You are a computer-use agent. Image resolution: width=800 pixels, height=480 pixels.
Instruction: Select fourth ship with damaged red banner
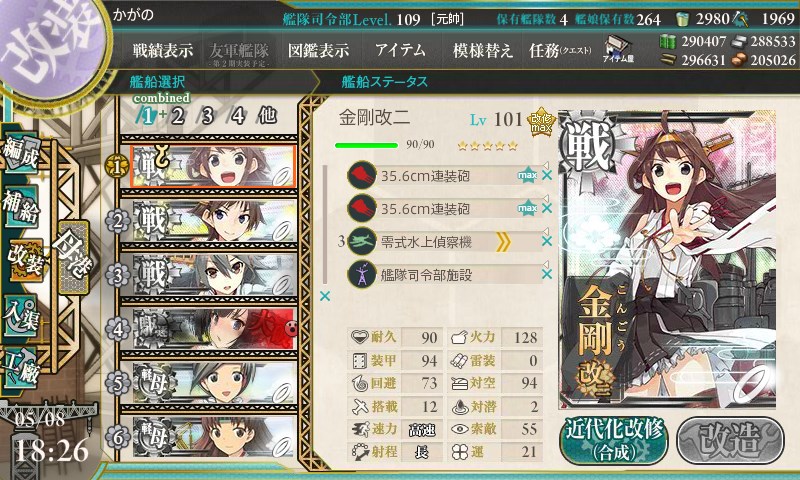(x=214, y=329)
